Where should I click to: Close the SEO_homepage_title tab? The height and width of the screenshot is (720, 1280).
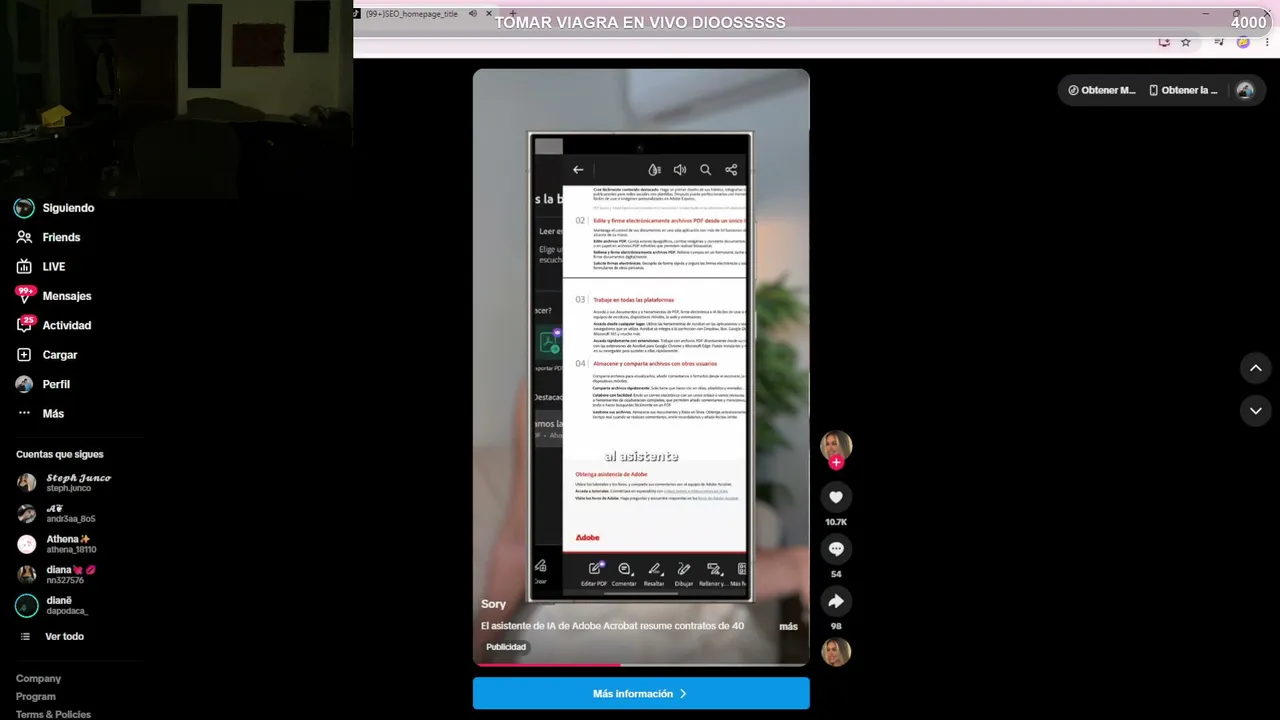tap(489, 14)
